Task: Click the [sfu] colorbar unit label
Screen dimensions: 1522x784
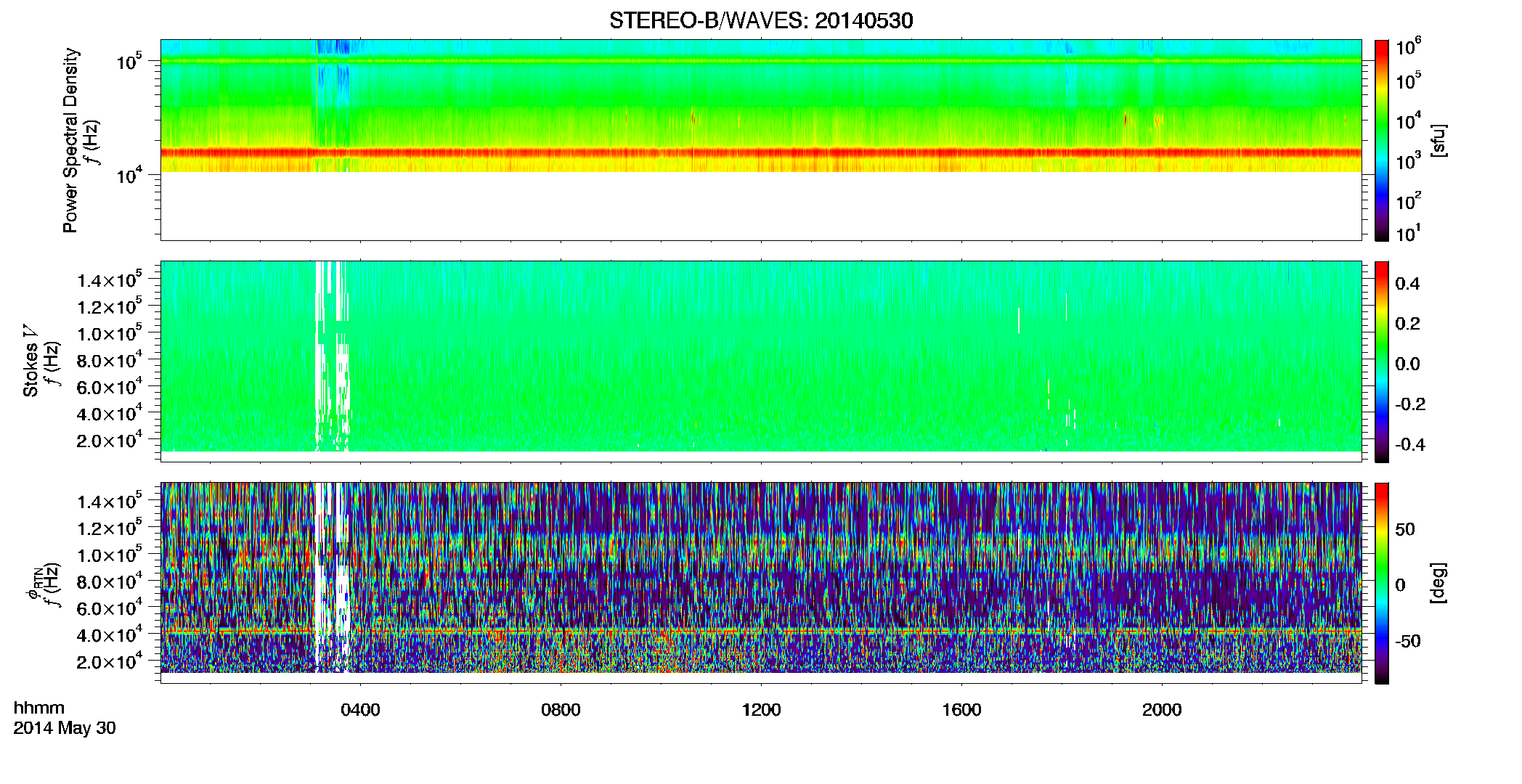Action: click(1438, 140)
